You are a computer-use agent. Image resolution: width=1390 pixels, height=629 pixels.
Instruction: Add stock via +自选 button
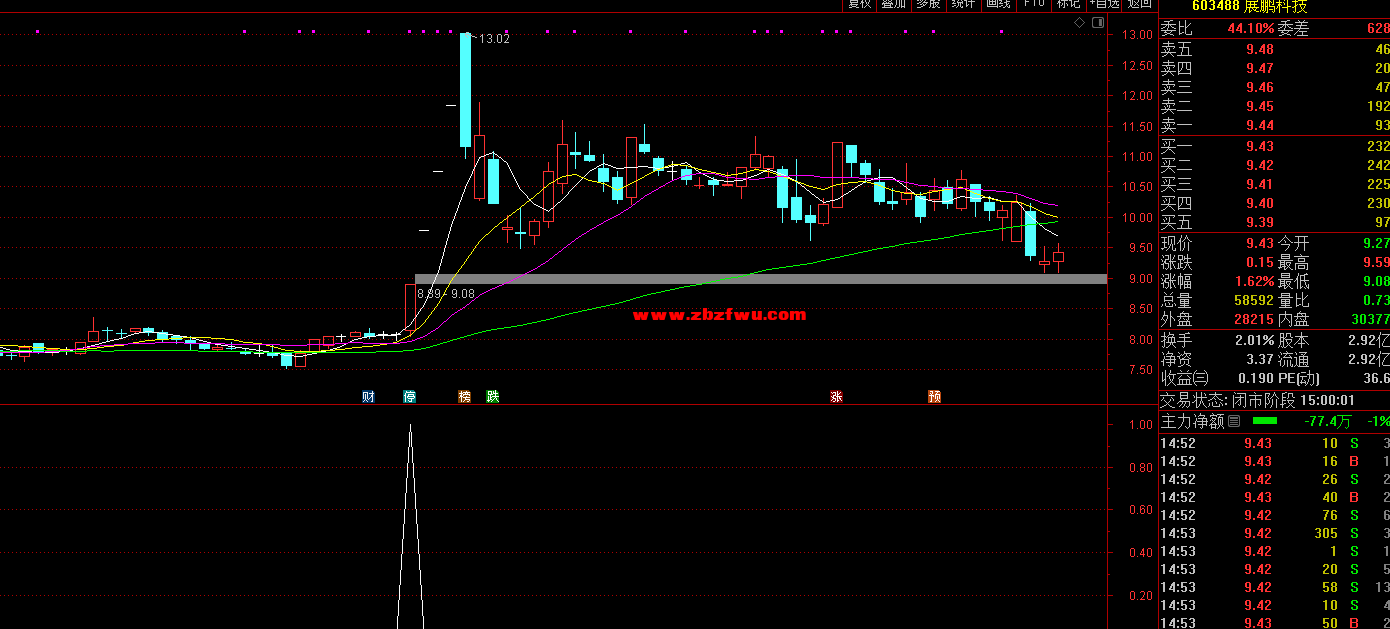1104,4
